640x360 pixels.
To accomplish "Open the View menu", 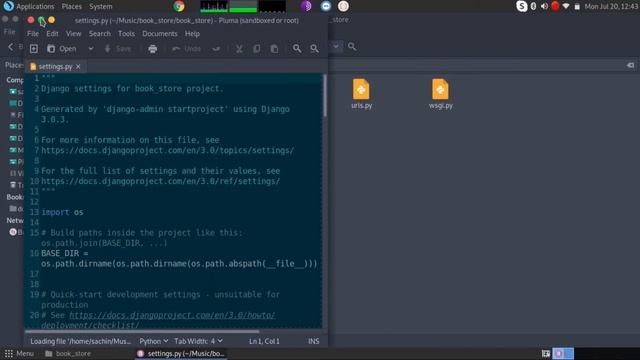I will 73,33.
